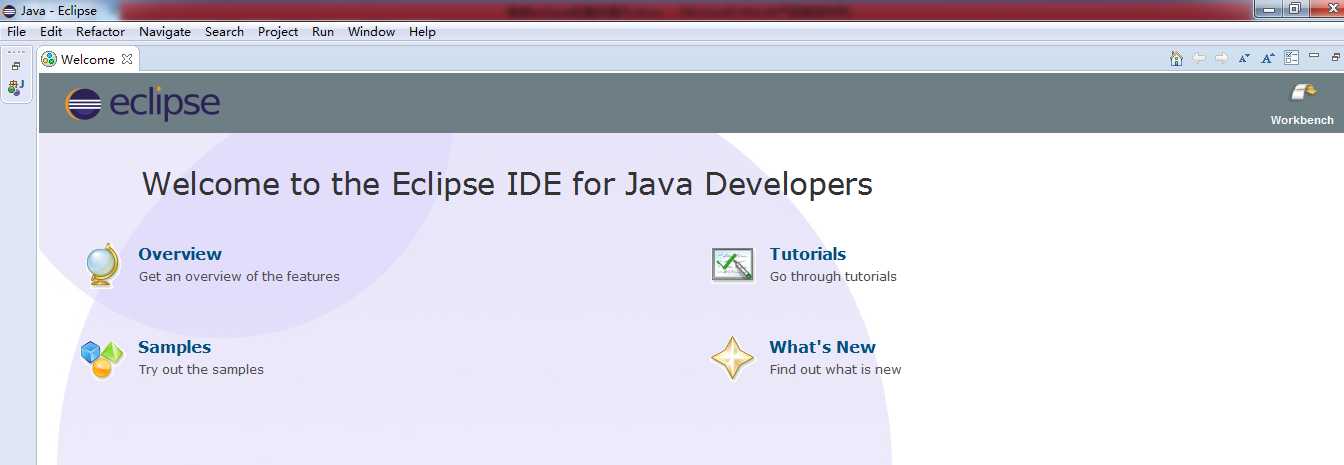Click the Eclipse icon in the title bar
The width and height of the screenshot is (1344, 465).
click(x=9, y=10)
